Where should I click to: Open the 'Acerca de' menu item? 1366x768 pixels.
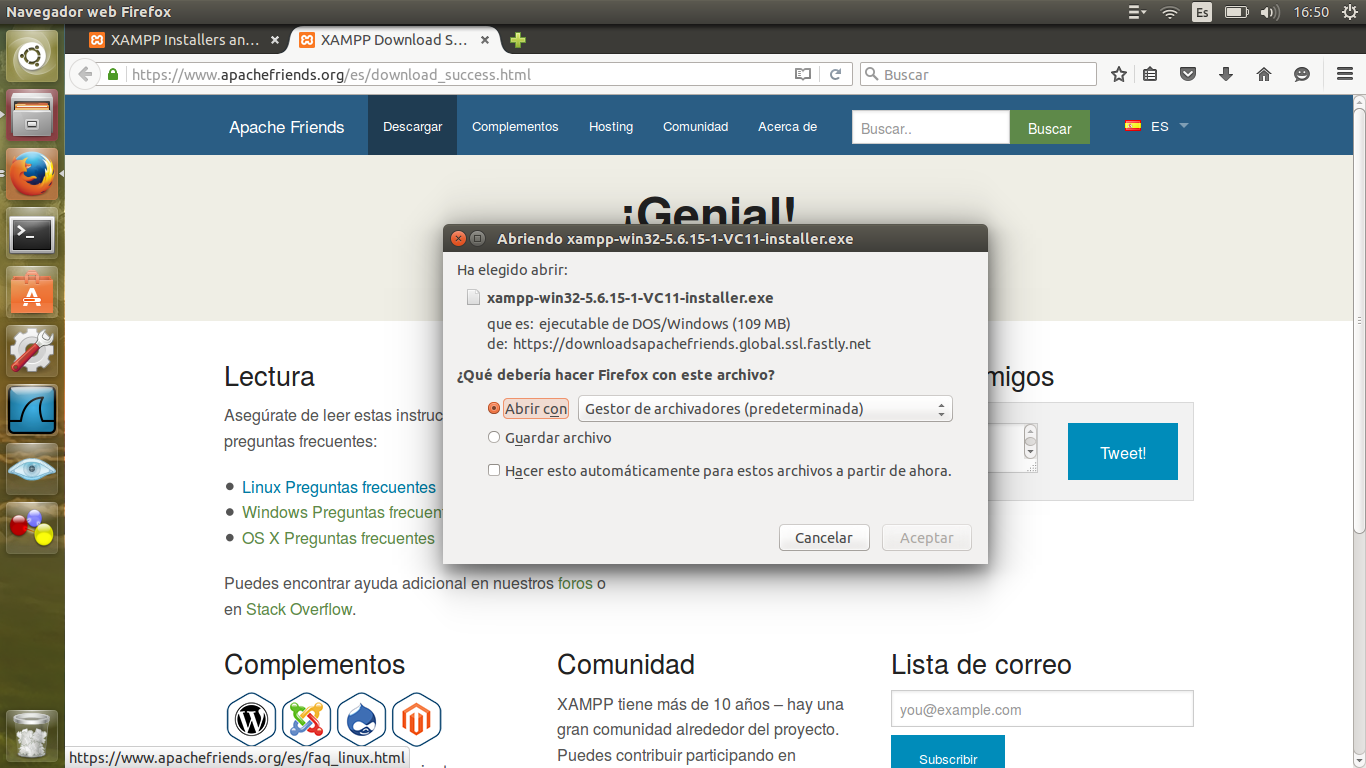pos(788,126)
